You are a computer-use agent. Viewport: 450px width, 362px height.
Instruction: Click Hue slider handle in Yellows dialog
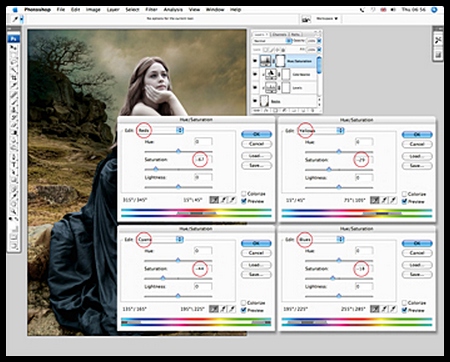point(339,152)
